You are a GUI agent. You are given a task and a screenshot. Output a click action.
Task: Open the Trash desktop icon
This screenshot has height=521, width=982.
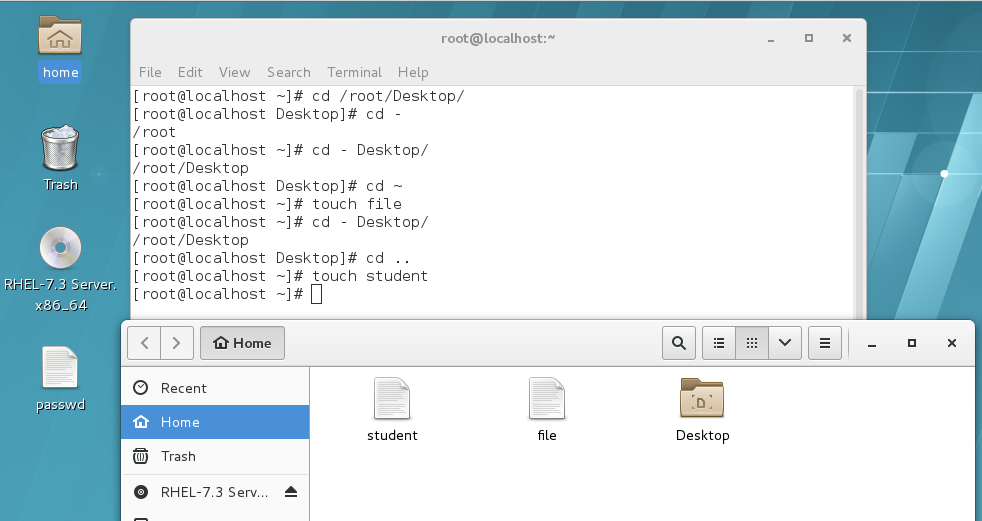coord(60,148)
